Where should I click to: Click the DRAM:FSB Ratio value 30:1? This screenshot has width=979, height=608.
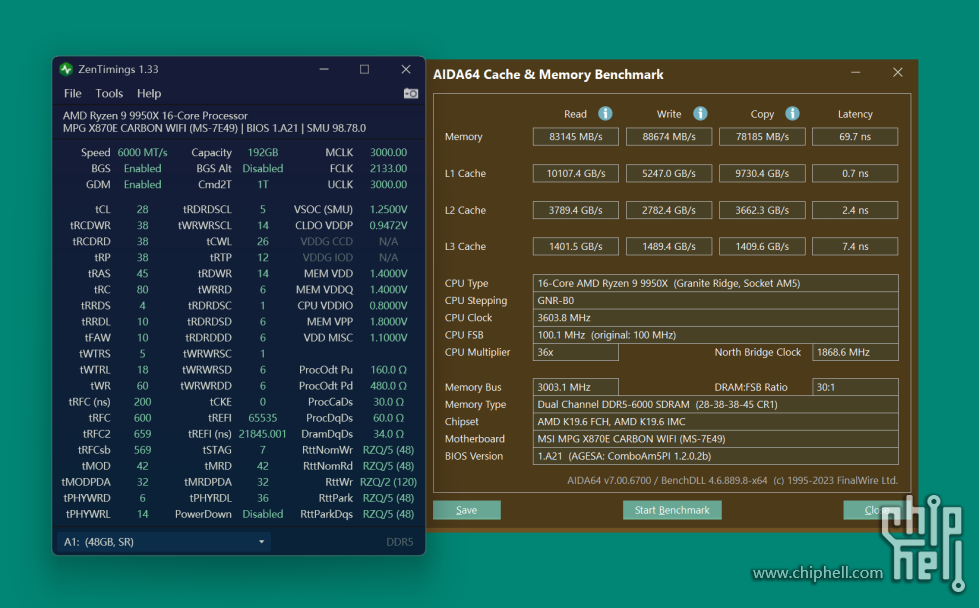pos(855,387)
